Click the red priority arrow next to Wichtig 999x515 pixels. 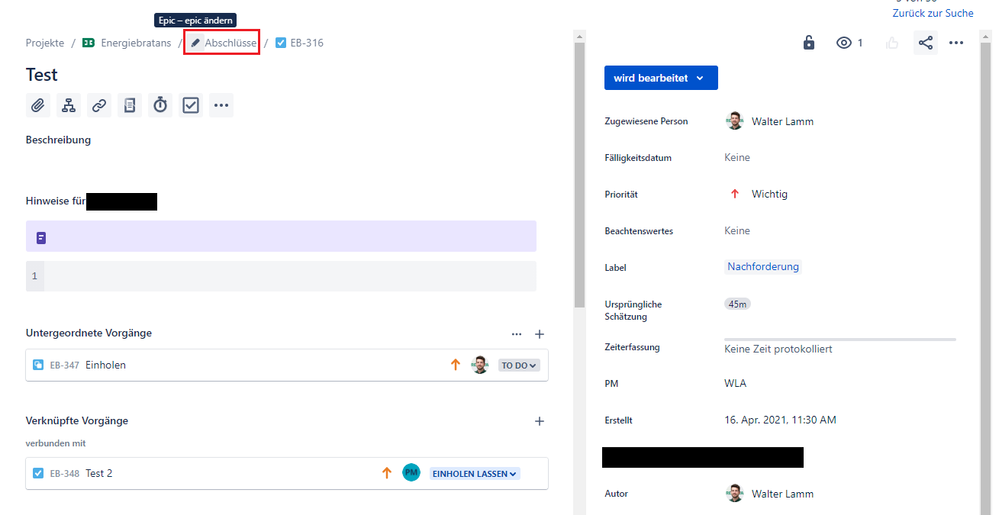tap(735, 194)
